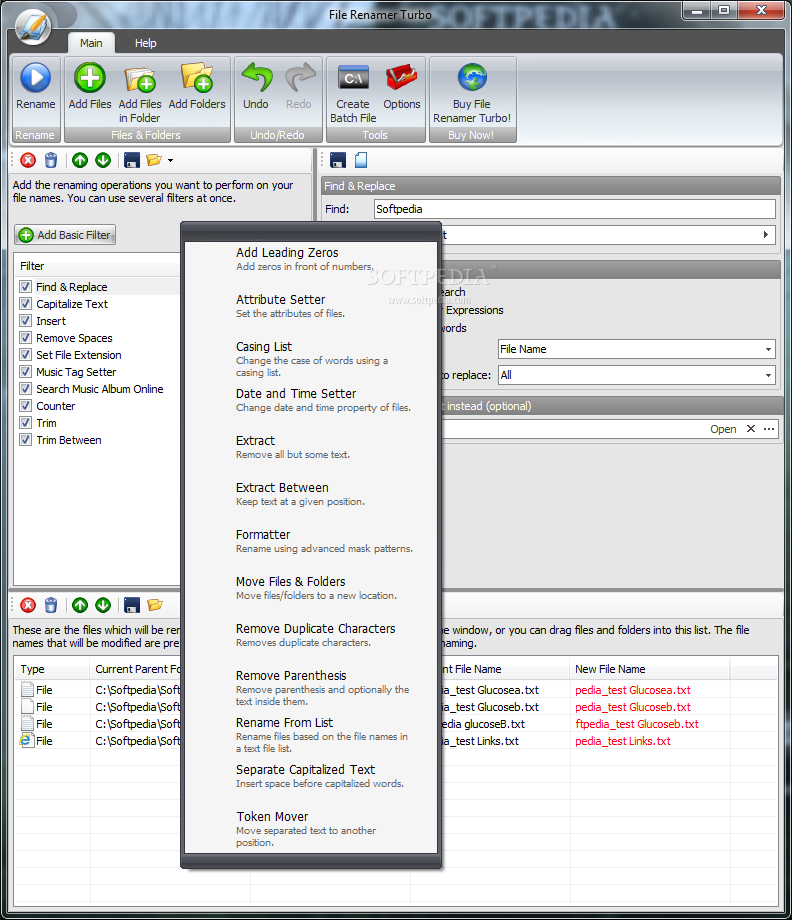
Task: Save file list with floppy icon
Action: pos(132,605)
